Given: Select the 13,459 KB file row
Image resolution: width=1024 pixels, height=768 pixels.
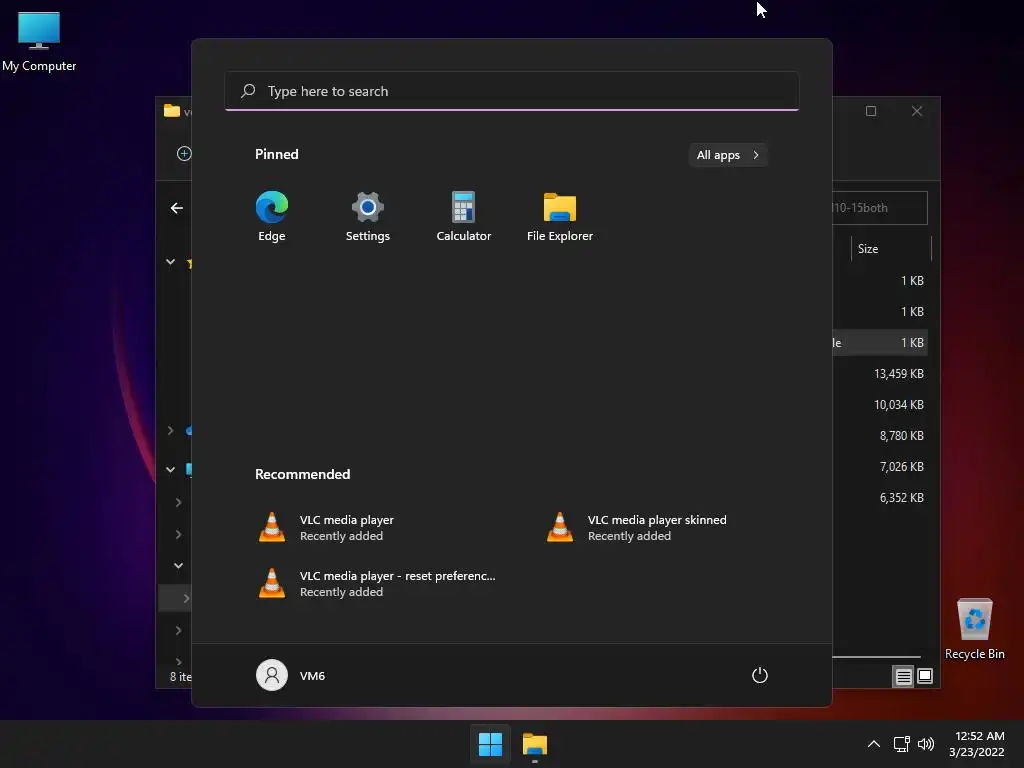Looking at the screenshot, I should [880, 374].
